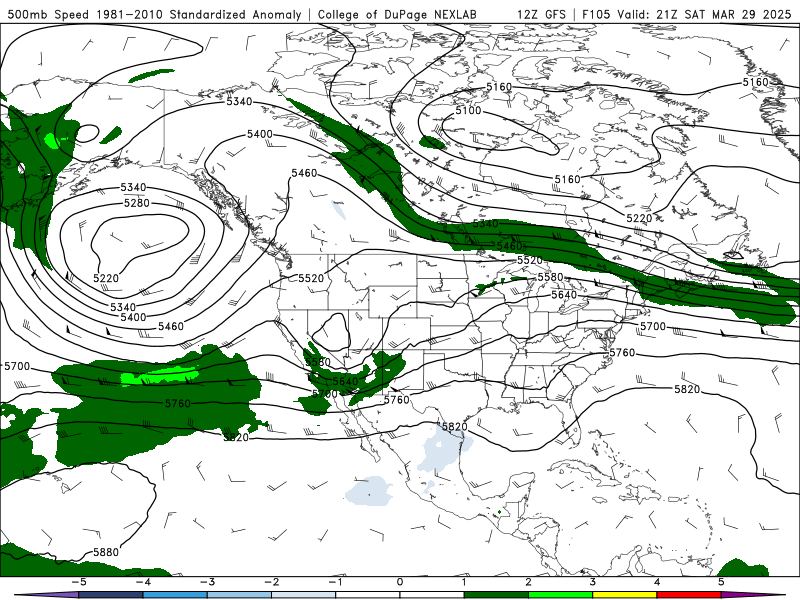This screenshot has width=800, height=600.
Task: Click the purple colorbar segment below -5
Action: [48, 595]
